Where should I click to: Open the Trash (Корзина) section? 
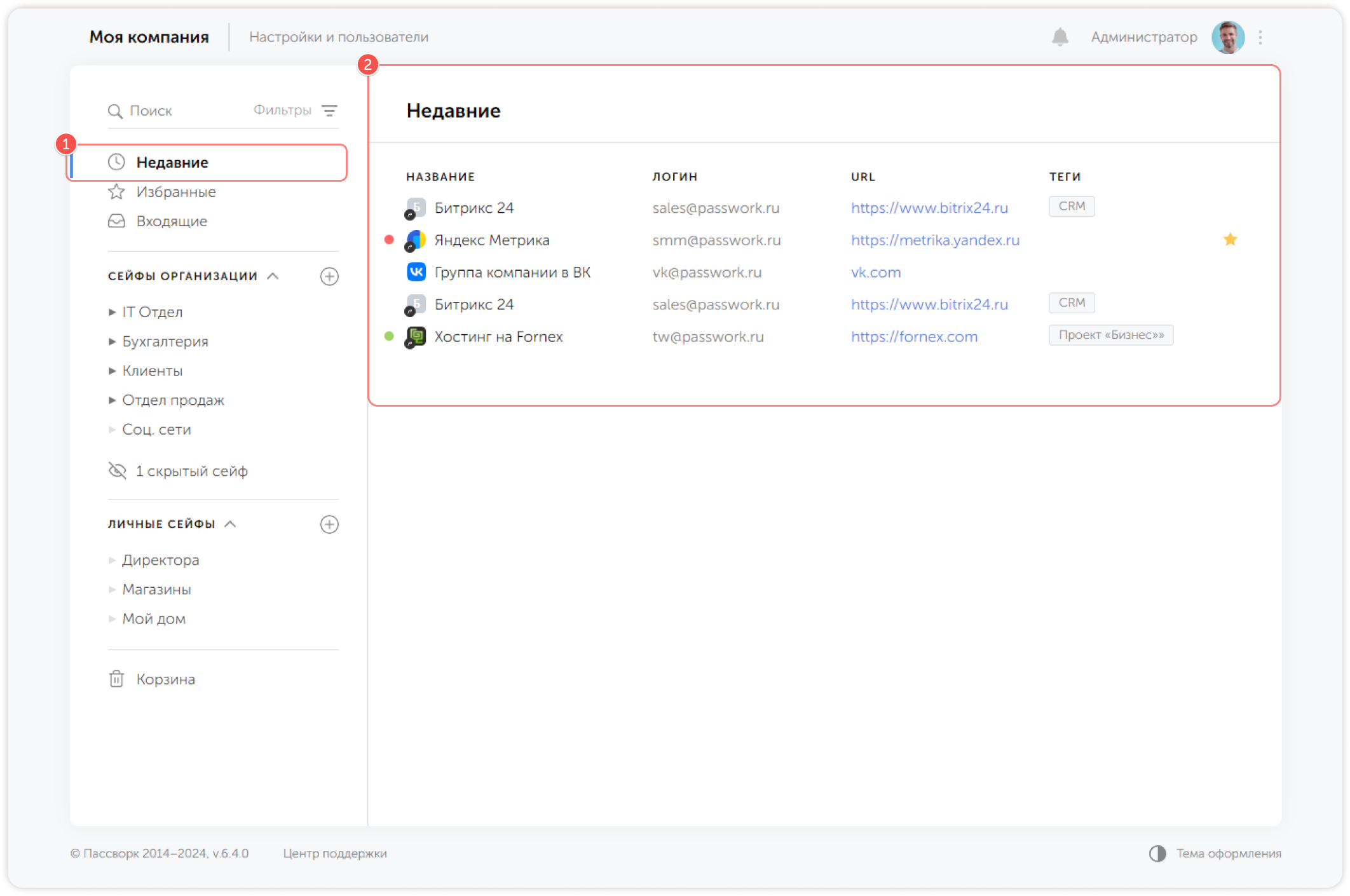tap(165, 679)
